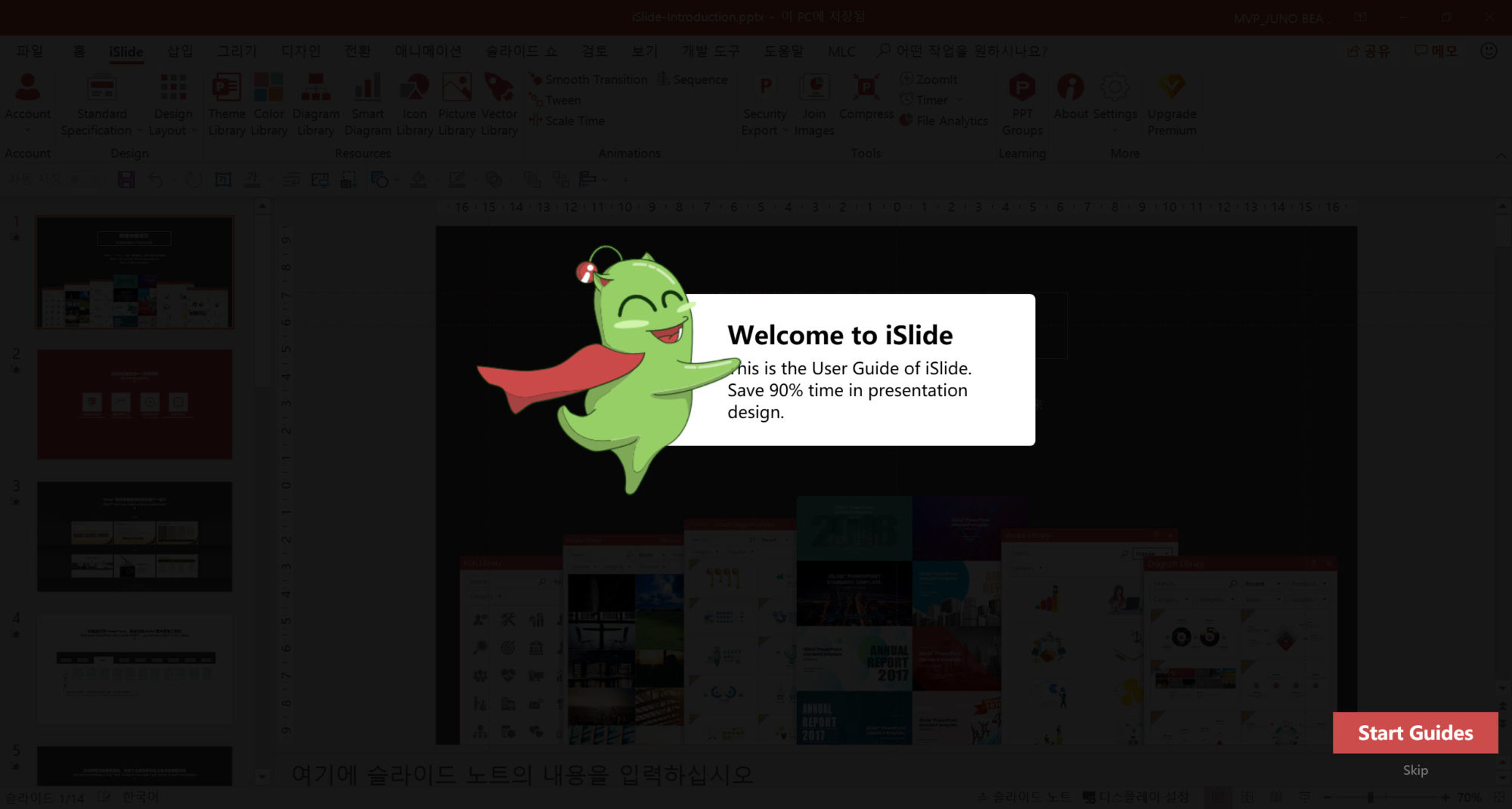
Task: Open the Sequence animation tool
Action: click(692, 79)
